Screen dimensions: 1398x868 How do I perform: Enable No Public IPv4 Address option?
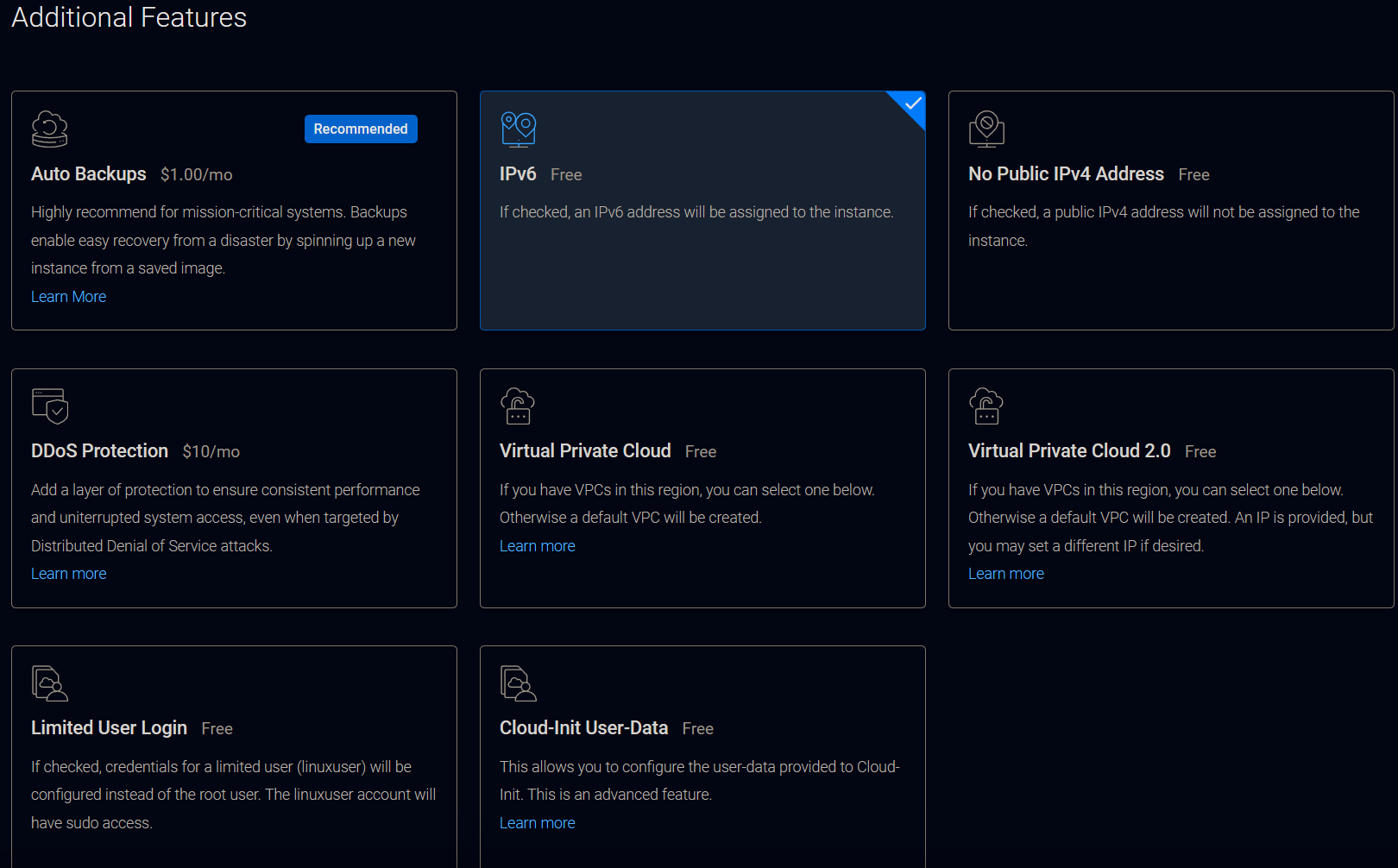(1066, 174)
